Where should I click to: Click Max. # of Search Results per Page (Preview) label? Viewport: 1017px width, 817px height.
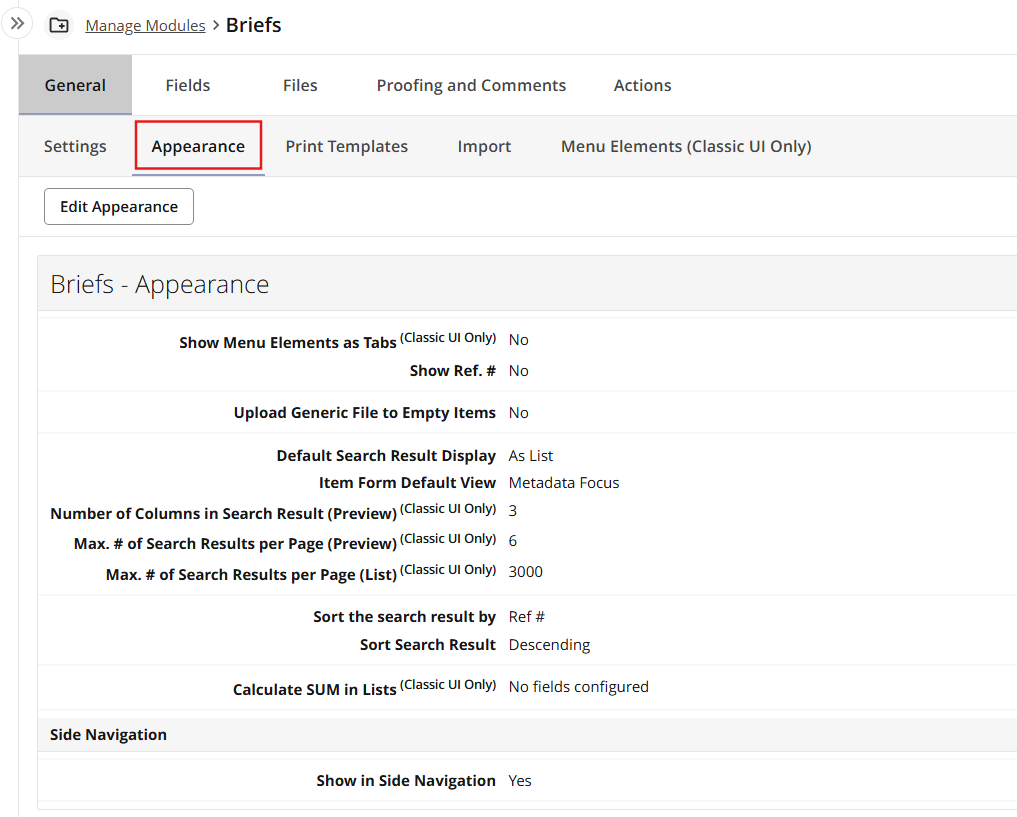coord(235,543)
